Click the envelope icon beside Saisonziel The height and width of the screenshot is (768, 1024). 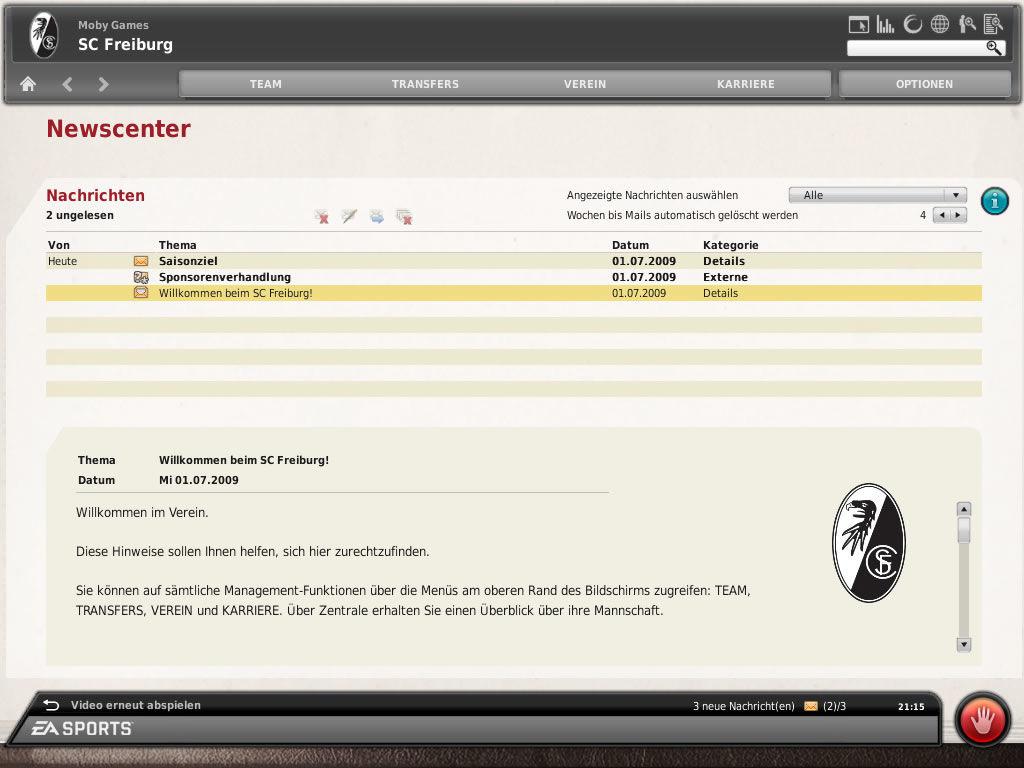point(141,261)
